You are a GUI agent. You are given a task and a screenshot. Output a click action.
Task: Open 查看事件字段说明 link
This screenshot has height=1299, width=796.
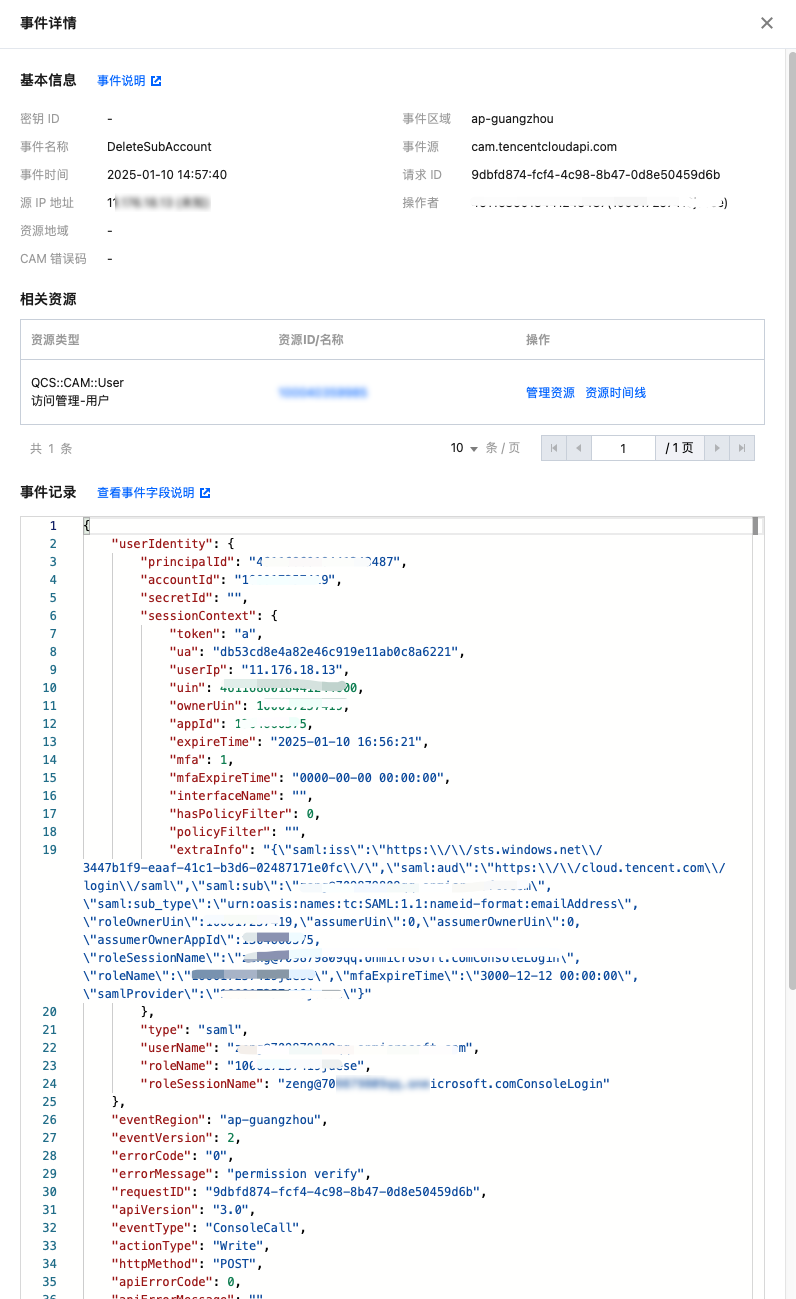[154, 493]
